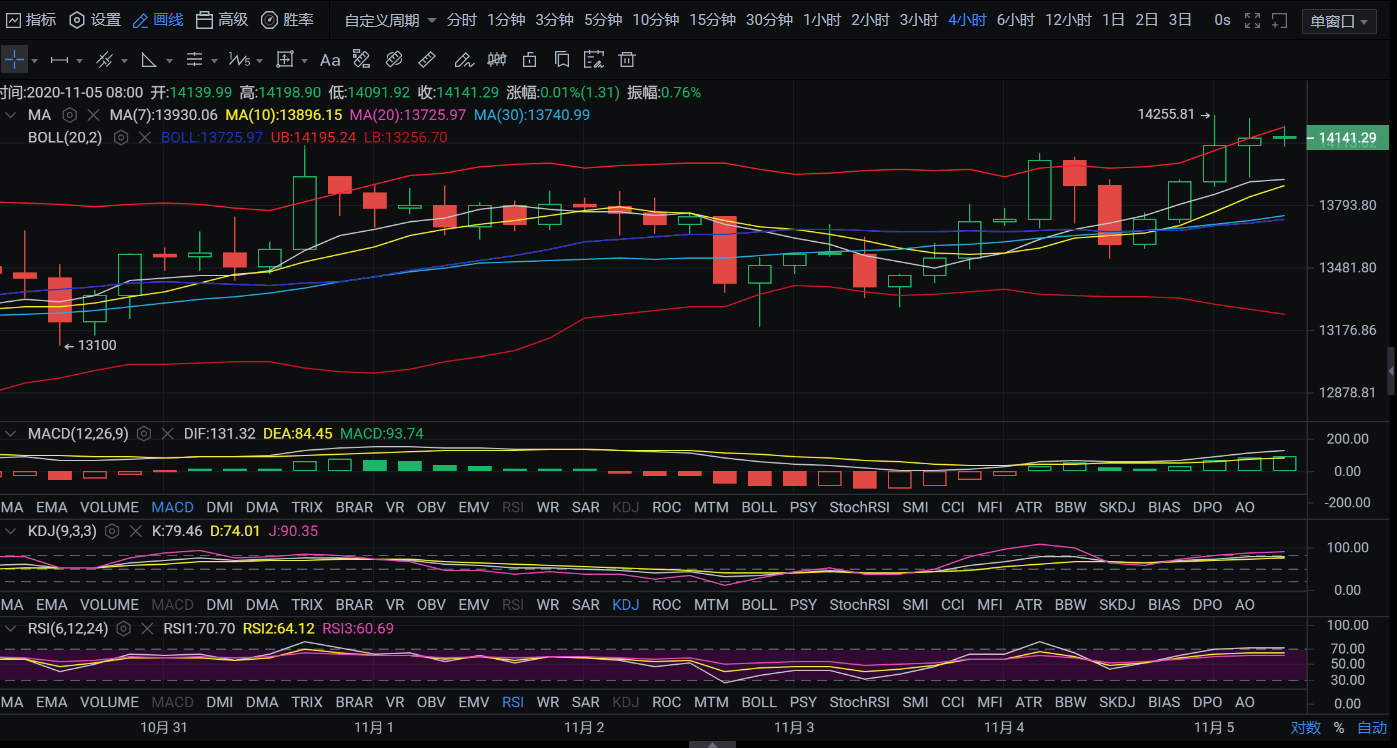Switch to the 15分钟 timeframe

click(712, 20)
